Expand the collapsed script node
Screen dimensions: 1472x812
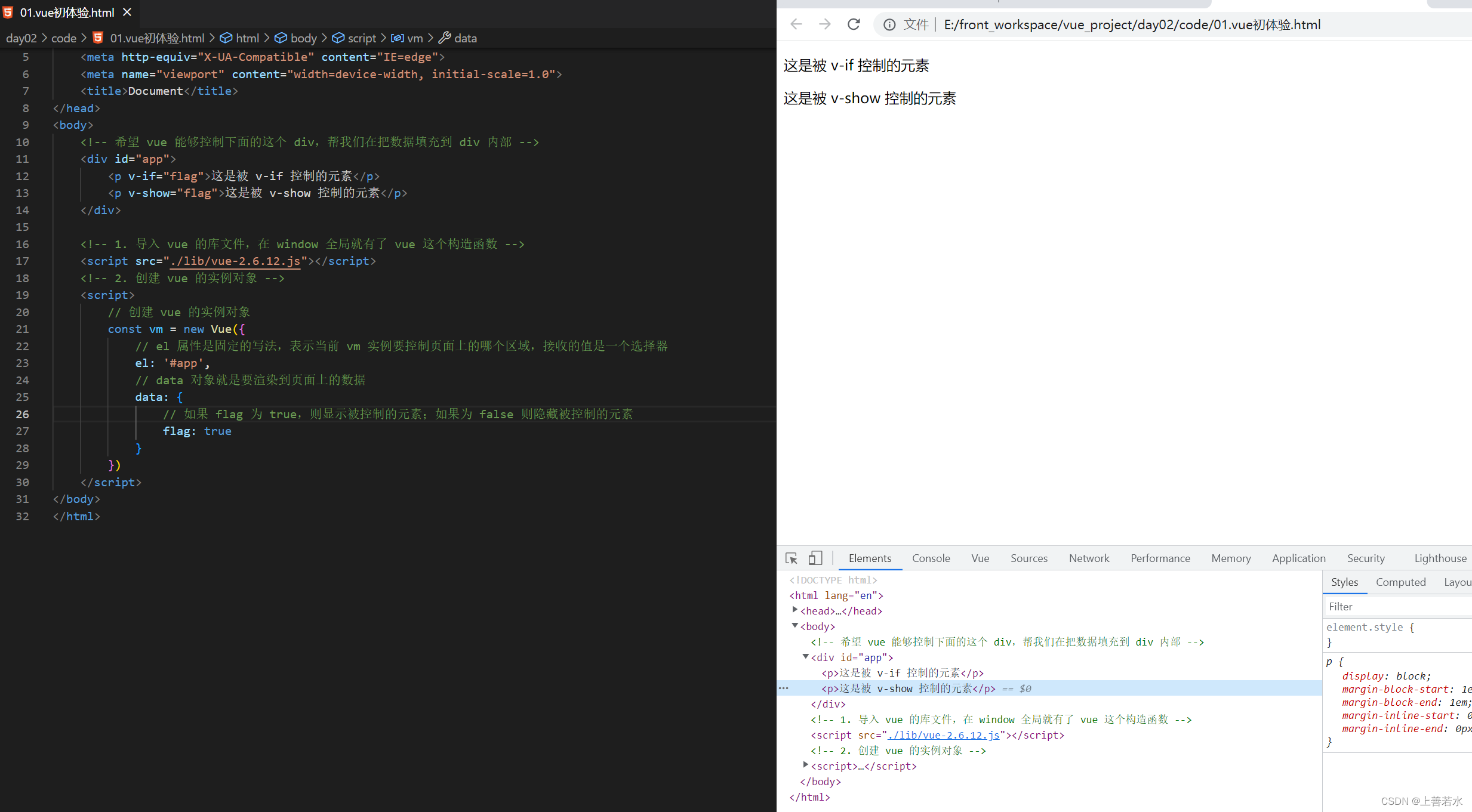(x=805, y=765)
